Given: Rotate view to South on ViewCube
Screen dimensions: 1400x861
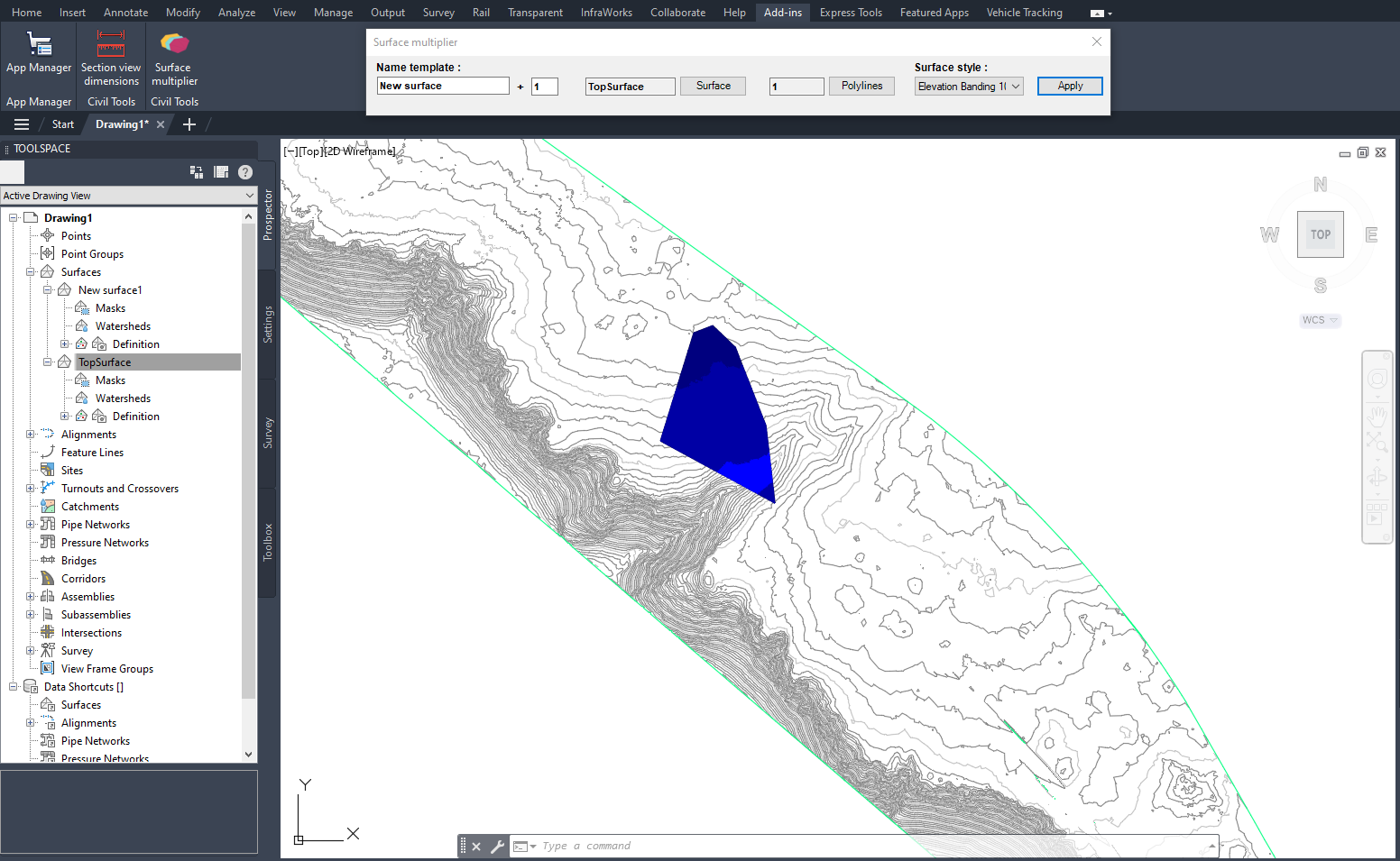Looking at the screenshot, I should coord(1321,286).
